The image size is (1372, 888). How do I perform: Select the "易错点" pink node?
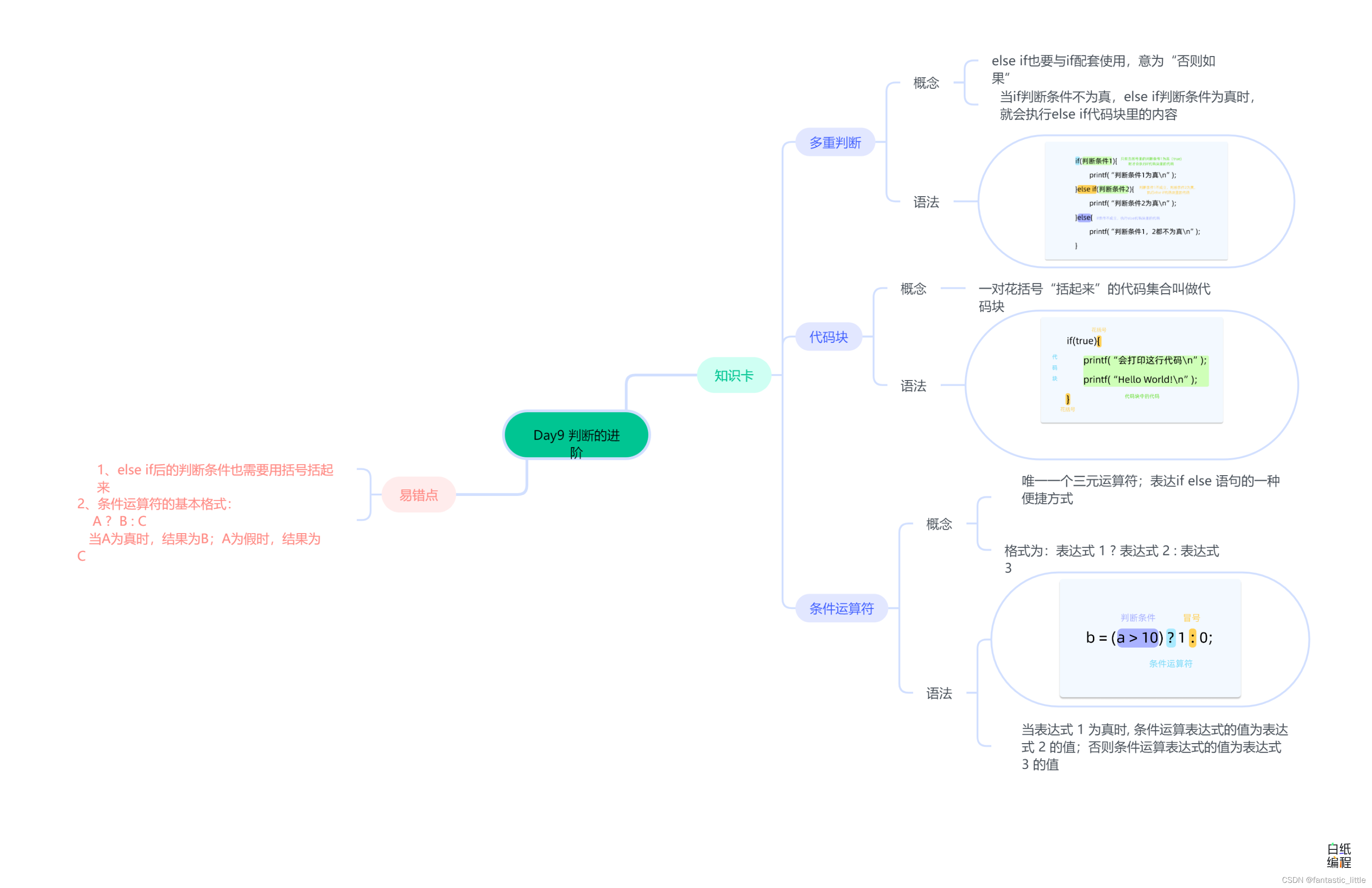(418, 495)
